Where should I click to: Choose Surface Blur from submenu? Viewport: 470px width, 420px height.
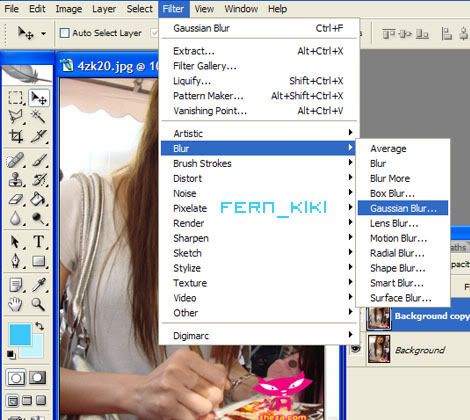point(403,298)
